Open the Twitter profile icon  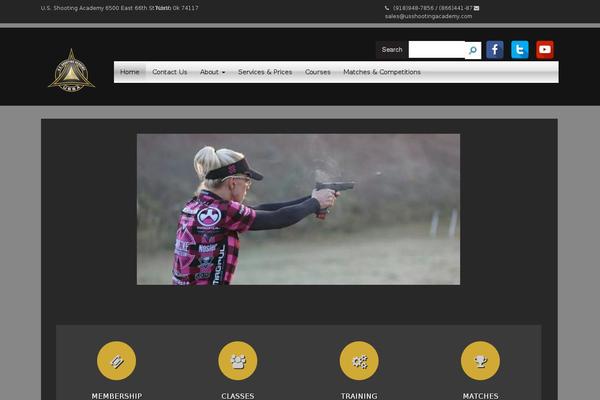(x=520, y=50)
